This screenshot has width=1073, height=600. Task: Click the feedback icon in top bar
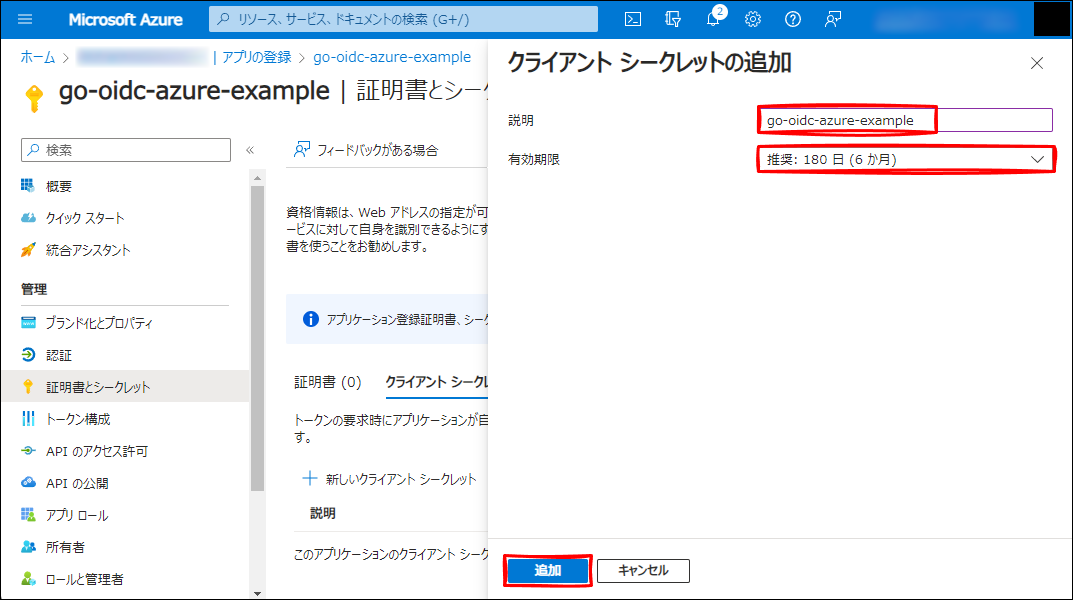click(x=833, y=19)
